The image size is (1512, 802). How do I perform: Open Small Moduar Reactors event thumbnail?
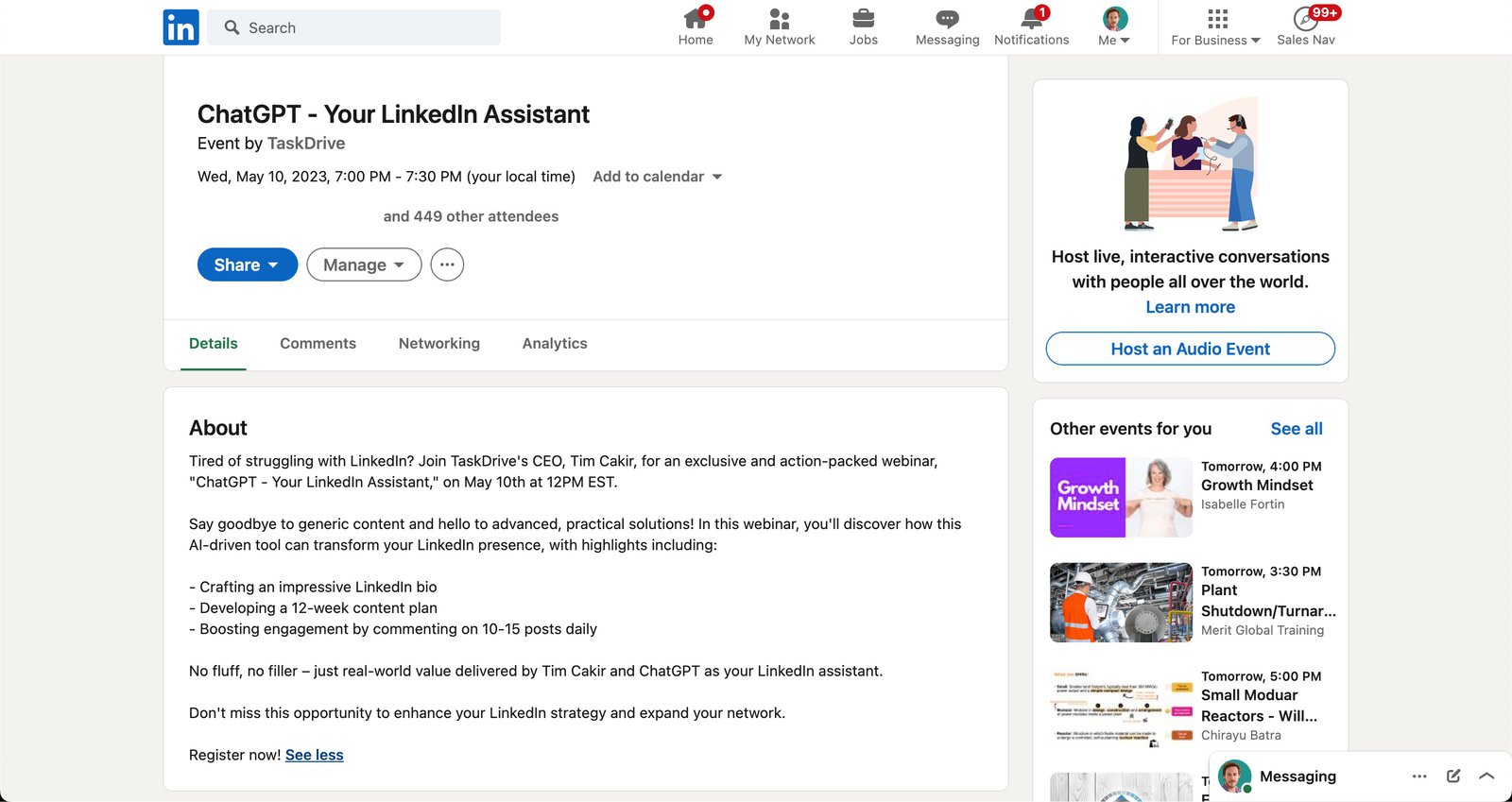[1121, 708]
